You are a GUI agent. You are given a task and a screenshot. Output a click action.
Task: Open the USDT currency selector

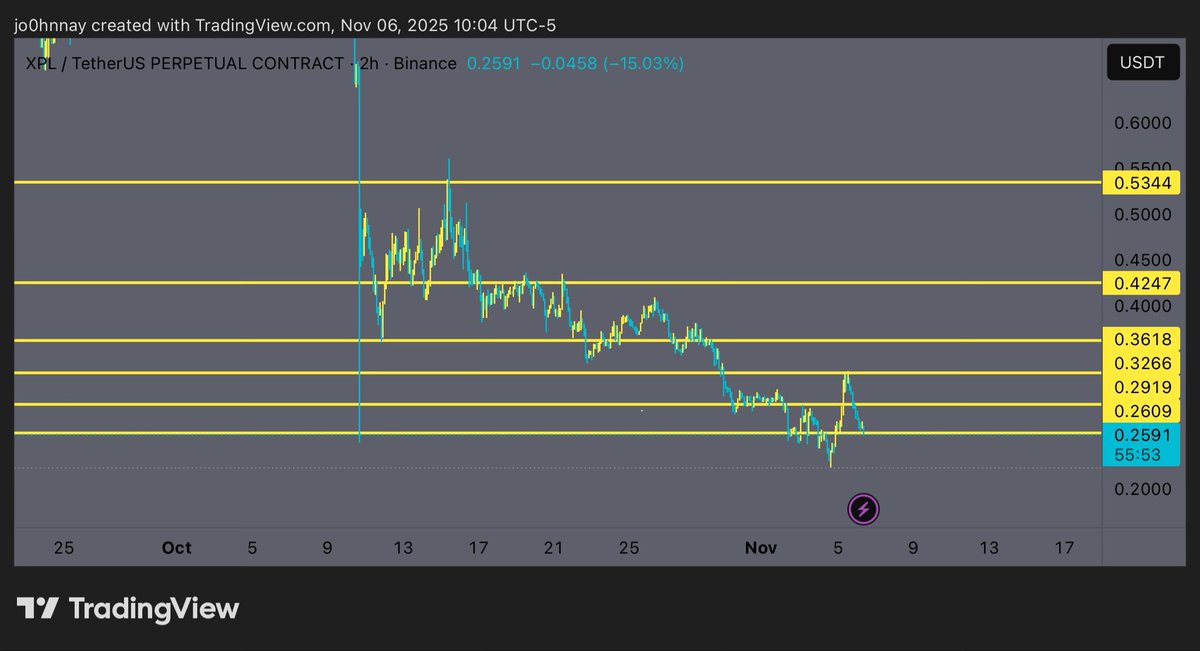[x=1142, y=62]
